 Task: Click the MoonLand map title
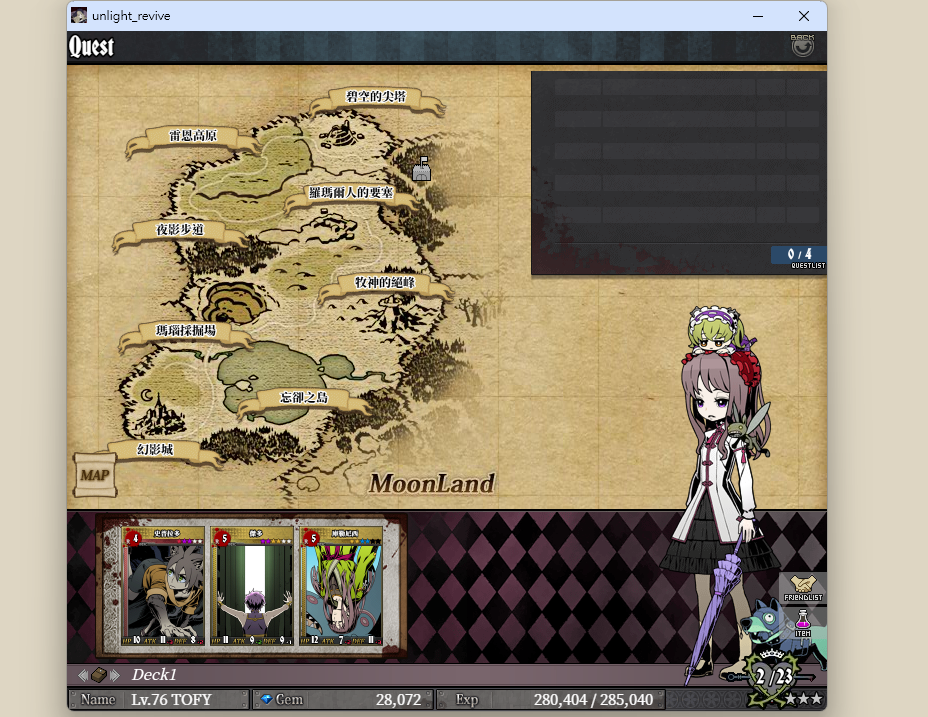click(432, 484)
